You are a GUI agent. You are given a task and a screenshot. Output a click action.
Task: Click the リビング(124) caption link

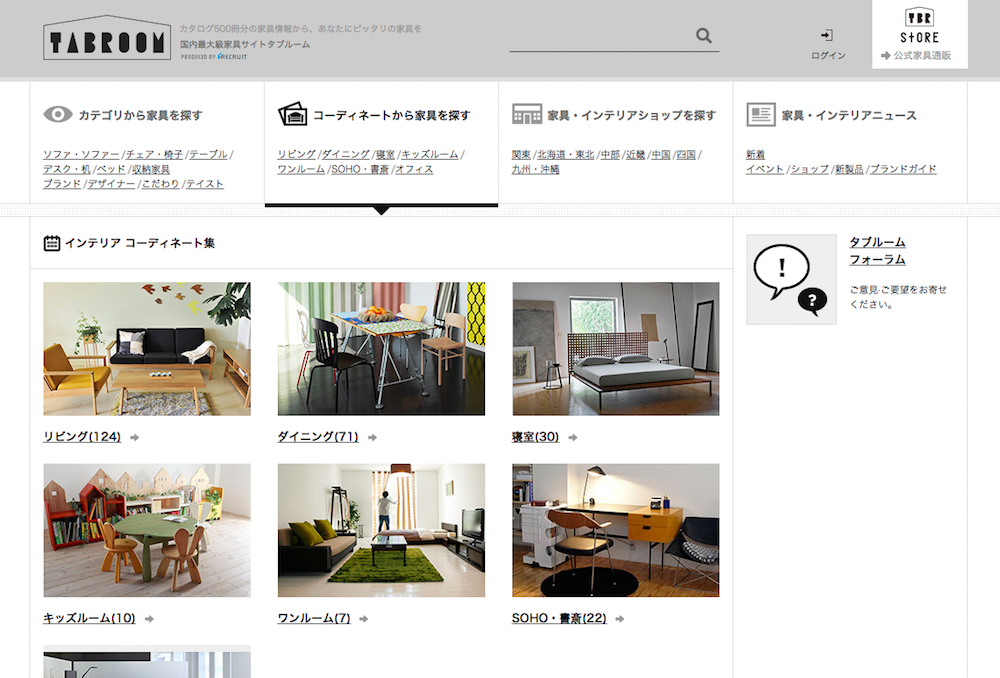point(82,437)
